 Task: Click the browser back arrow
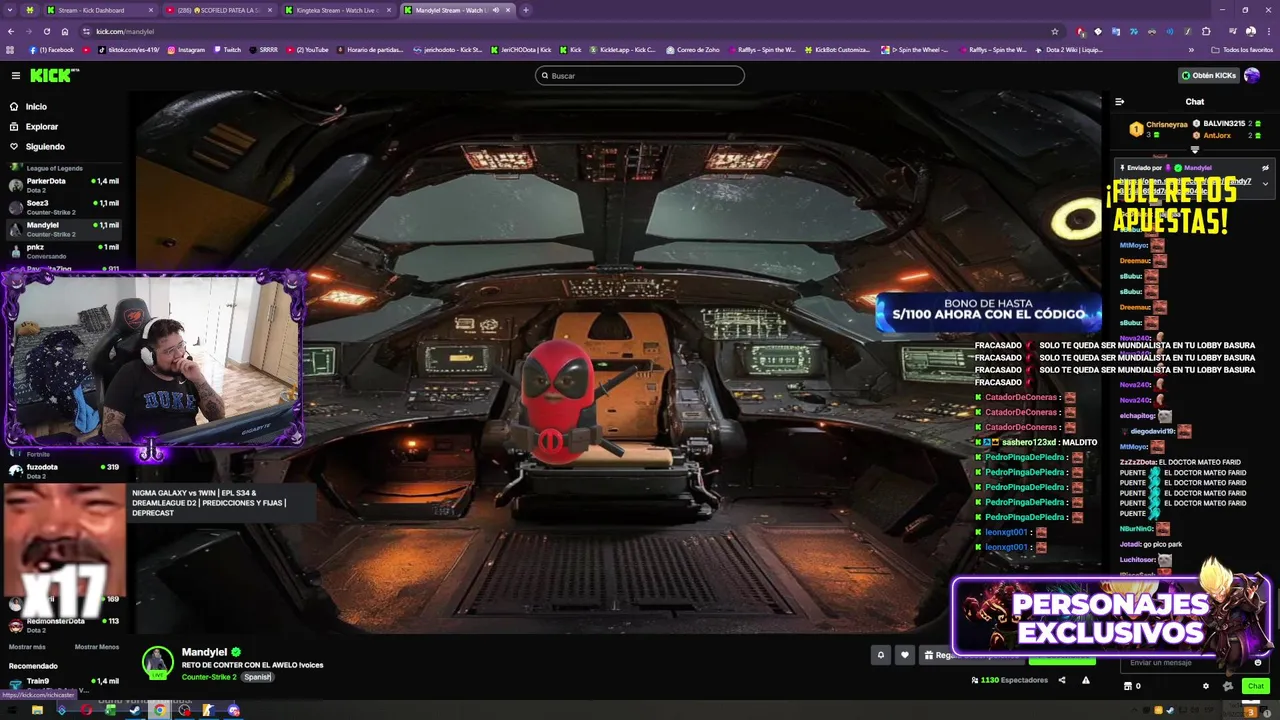pos(11,31)
